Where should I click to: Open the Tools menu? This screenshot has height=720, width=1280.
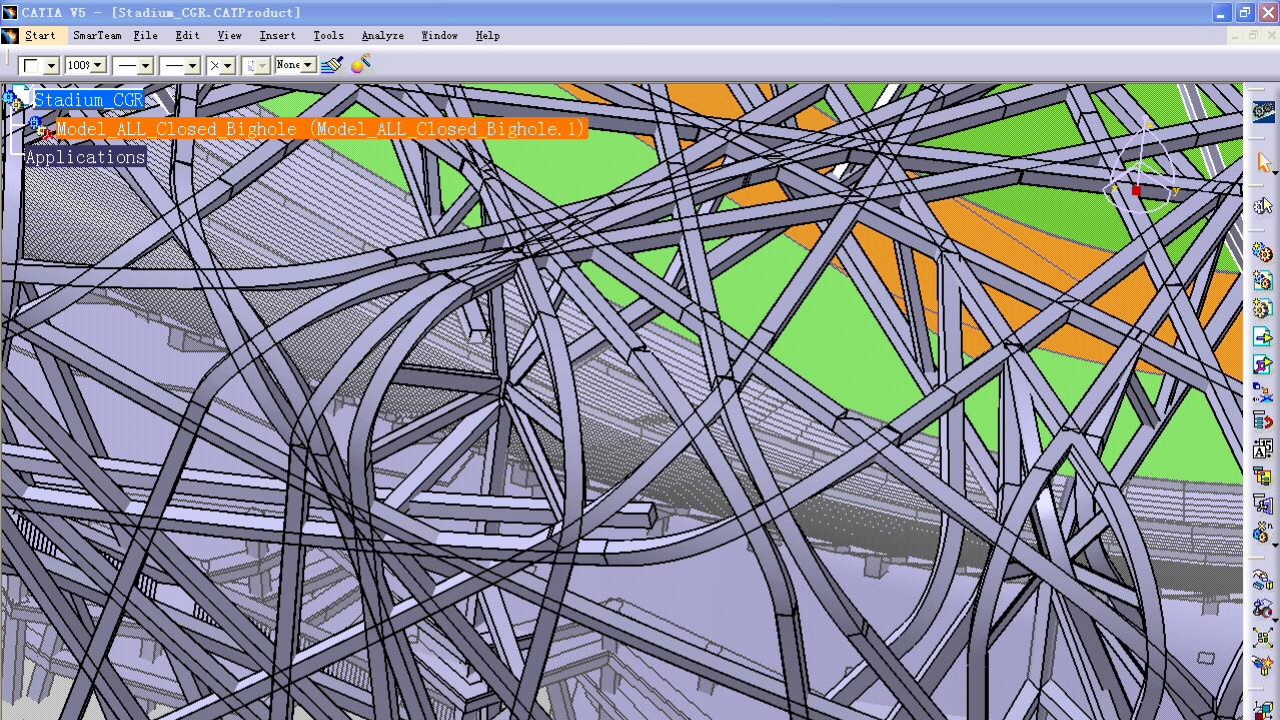(328, 36)
